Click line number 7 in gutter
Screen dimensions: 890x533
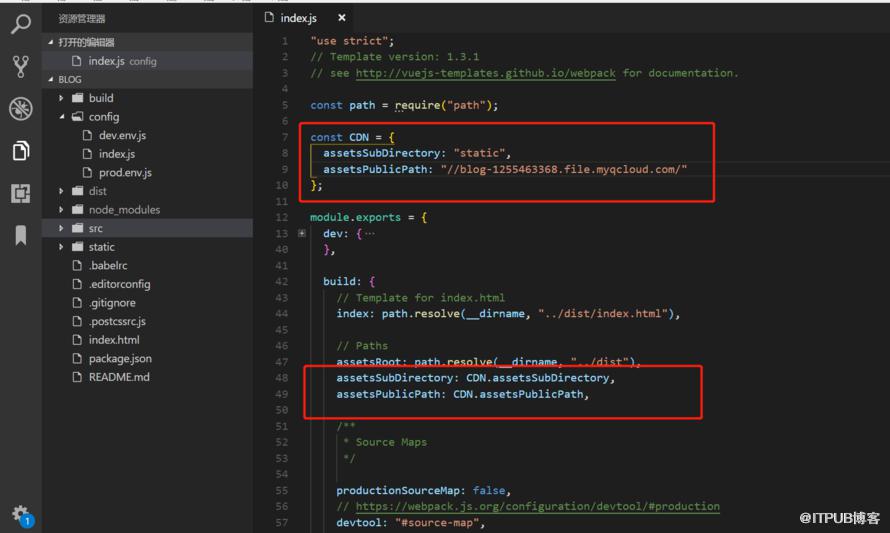(x=285, y=137)
